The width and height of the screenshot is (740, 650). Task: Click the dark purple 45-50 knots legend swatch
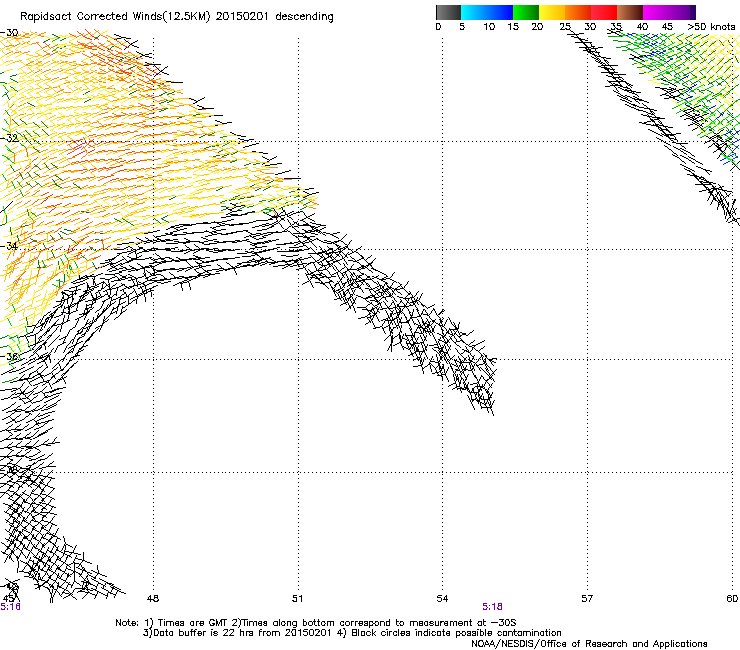pyautogui.click(x=682, y=12)
